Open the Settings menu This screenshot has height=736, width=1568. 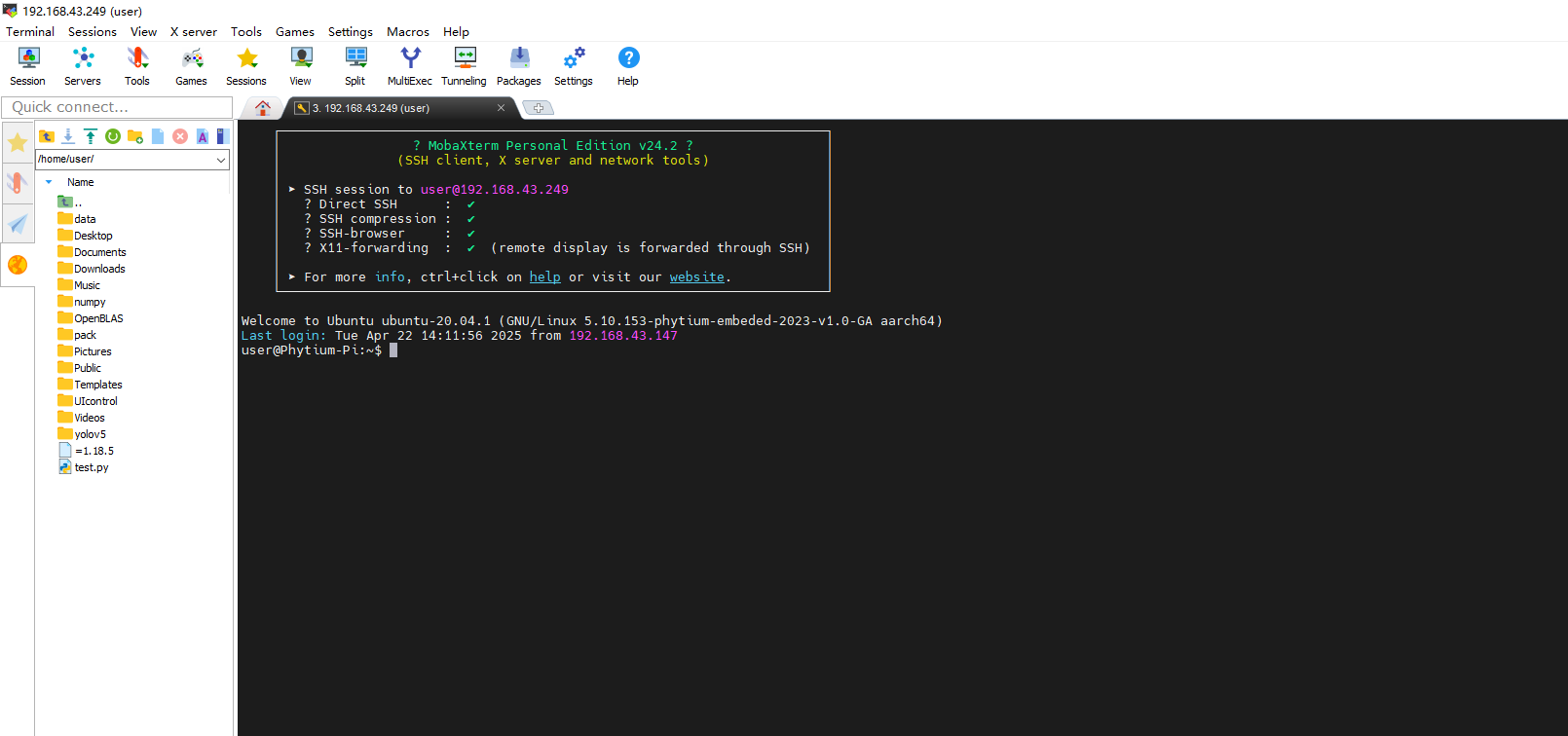351,32
